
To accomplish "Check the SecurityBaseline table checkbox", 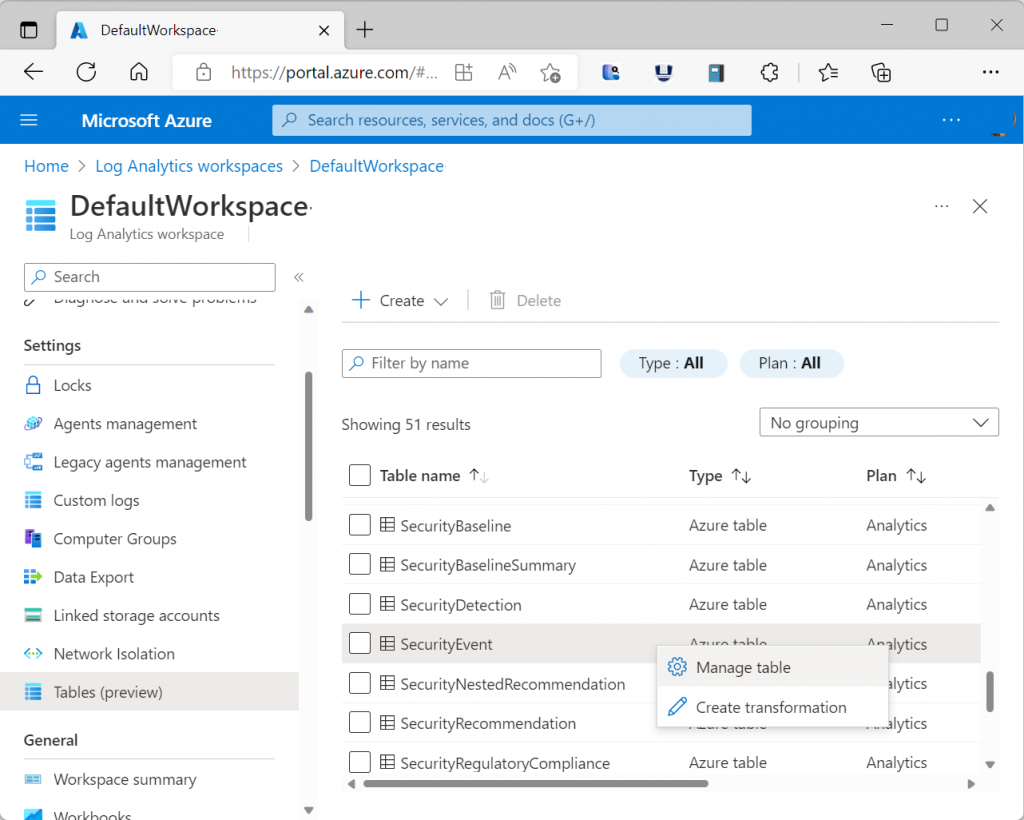I will point(360,525).
